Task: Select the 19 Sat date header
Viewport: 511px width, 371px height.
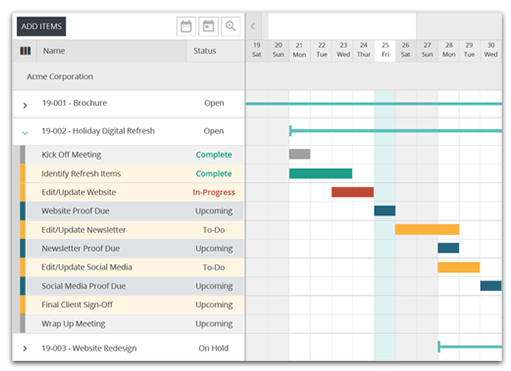Action: 257,50
